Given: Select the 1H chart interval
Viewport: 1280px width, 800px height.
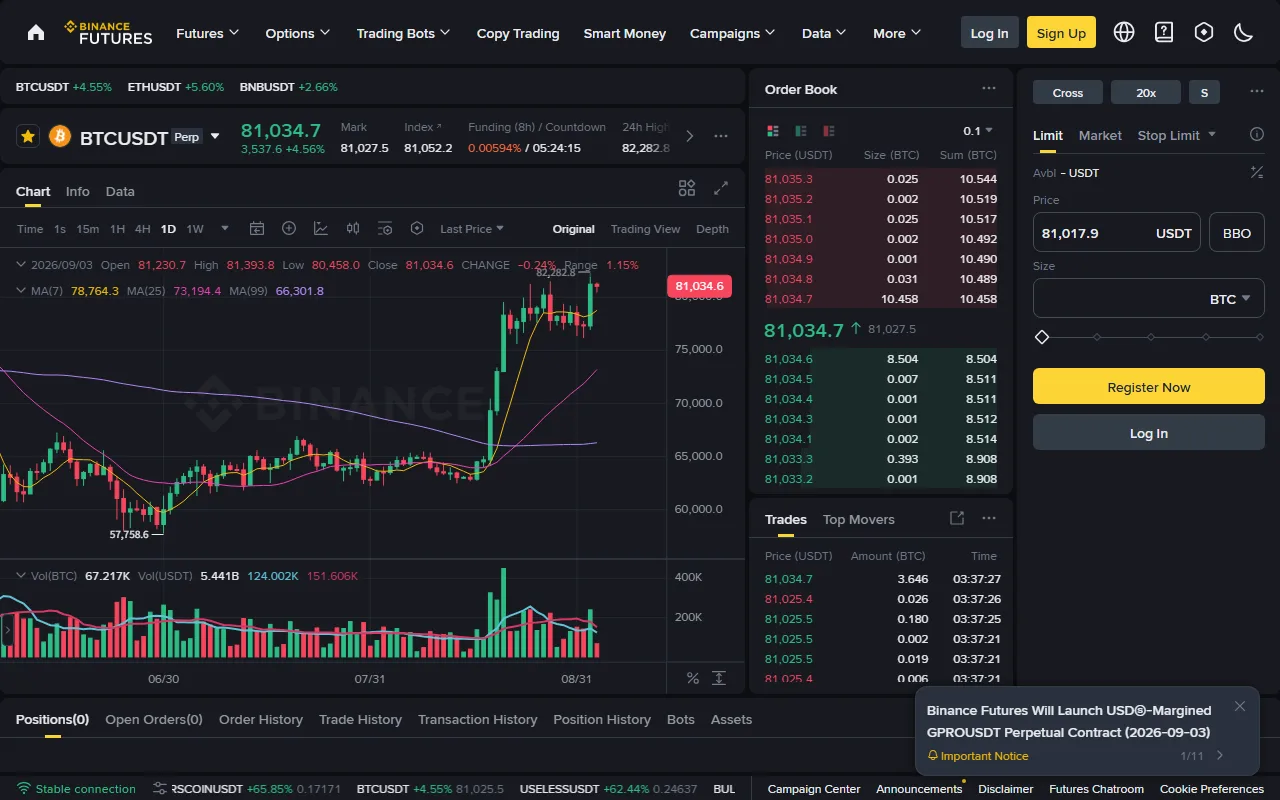Looking at the screenshot, I should tap(118, 229).
